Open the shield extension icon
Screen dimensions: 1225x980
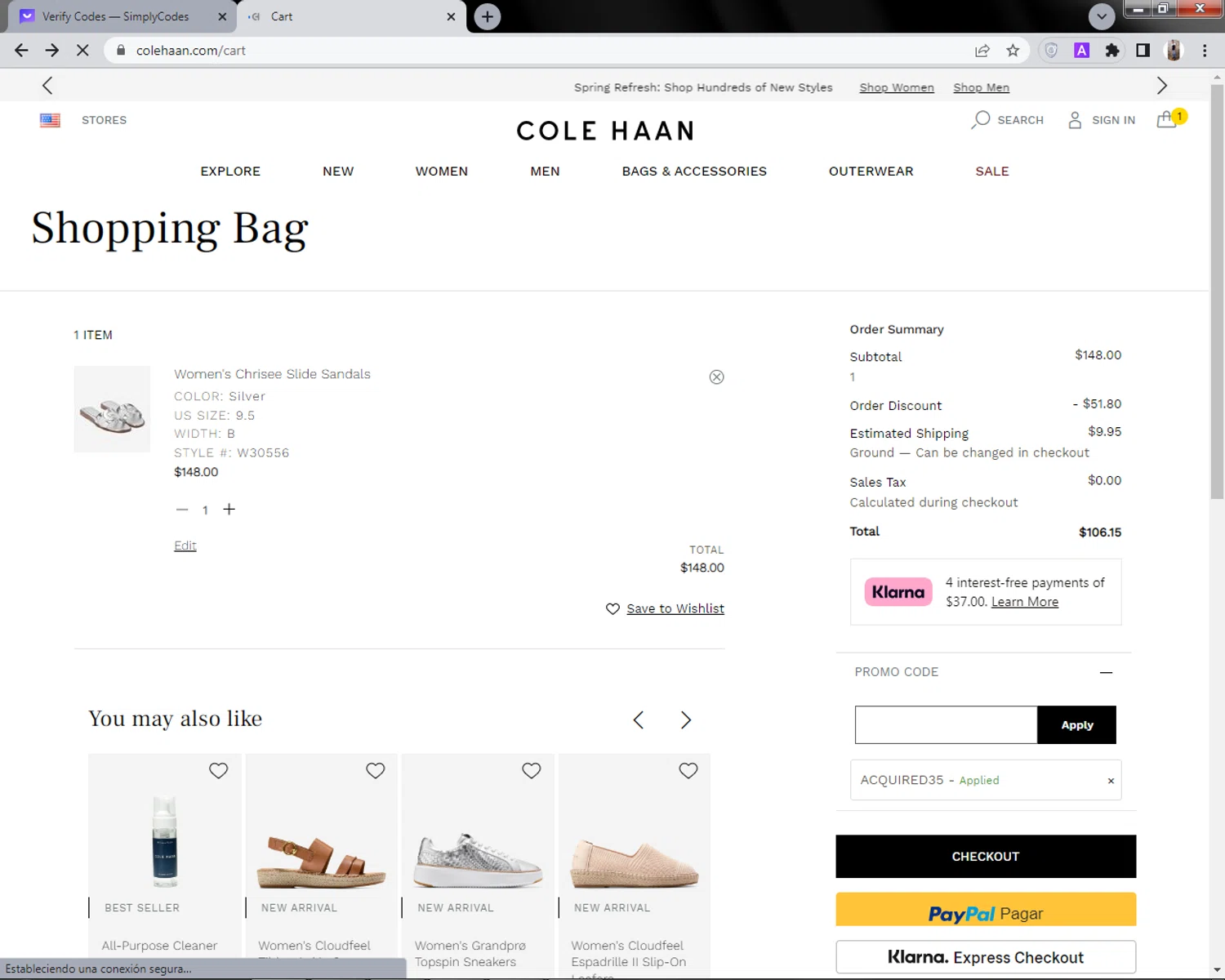pos(1051,51)
